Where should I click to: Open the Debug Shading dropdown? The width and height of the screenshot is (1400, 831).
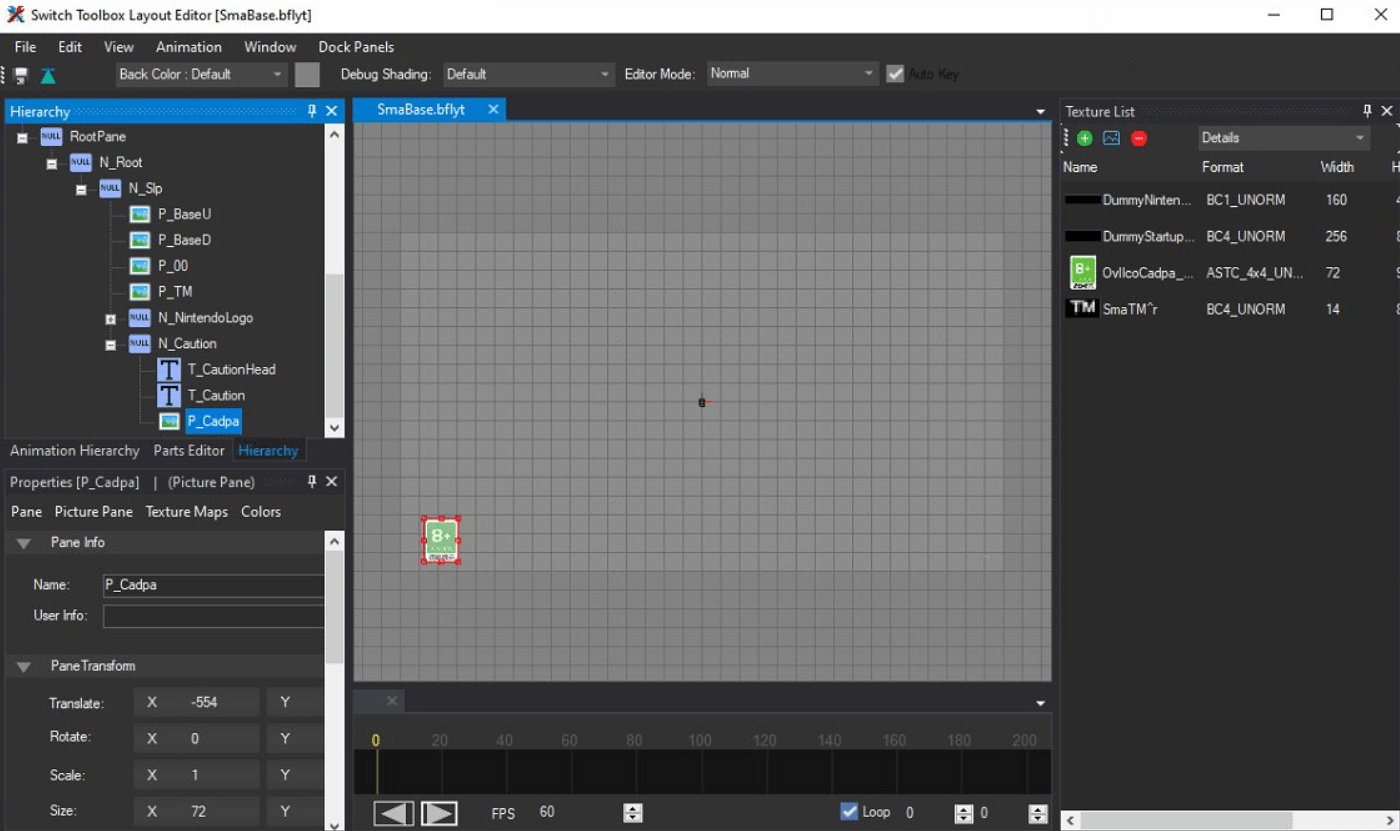[528, 74]
